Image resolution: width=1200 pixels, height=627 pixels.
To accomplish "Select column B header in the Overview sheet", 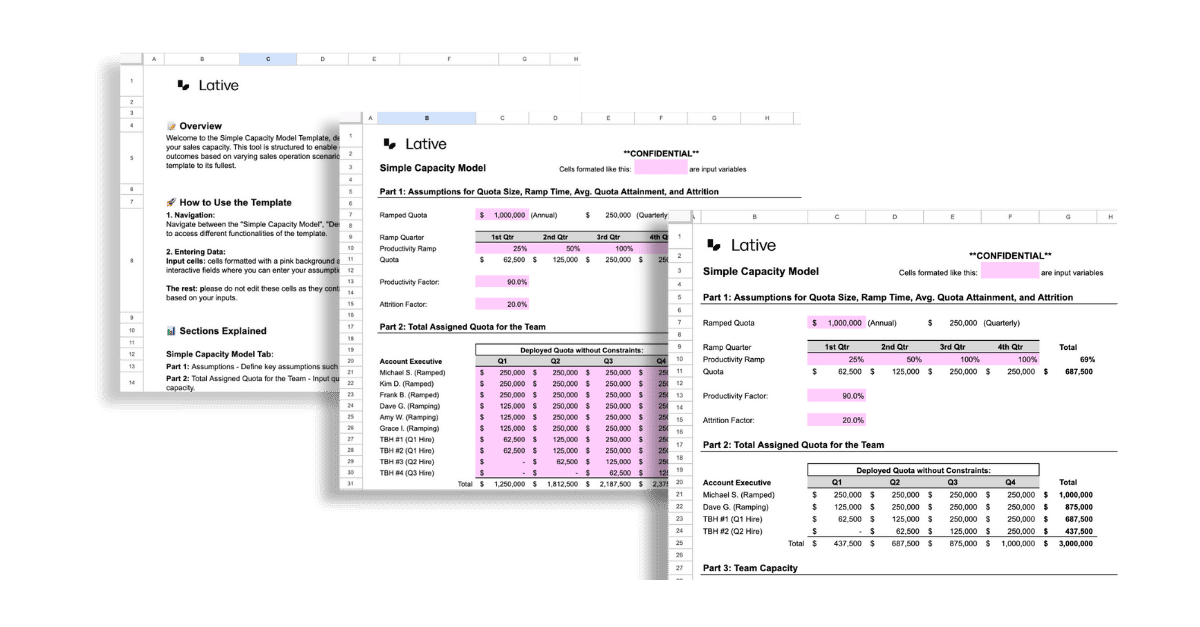I will click(x=202, y=59).
